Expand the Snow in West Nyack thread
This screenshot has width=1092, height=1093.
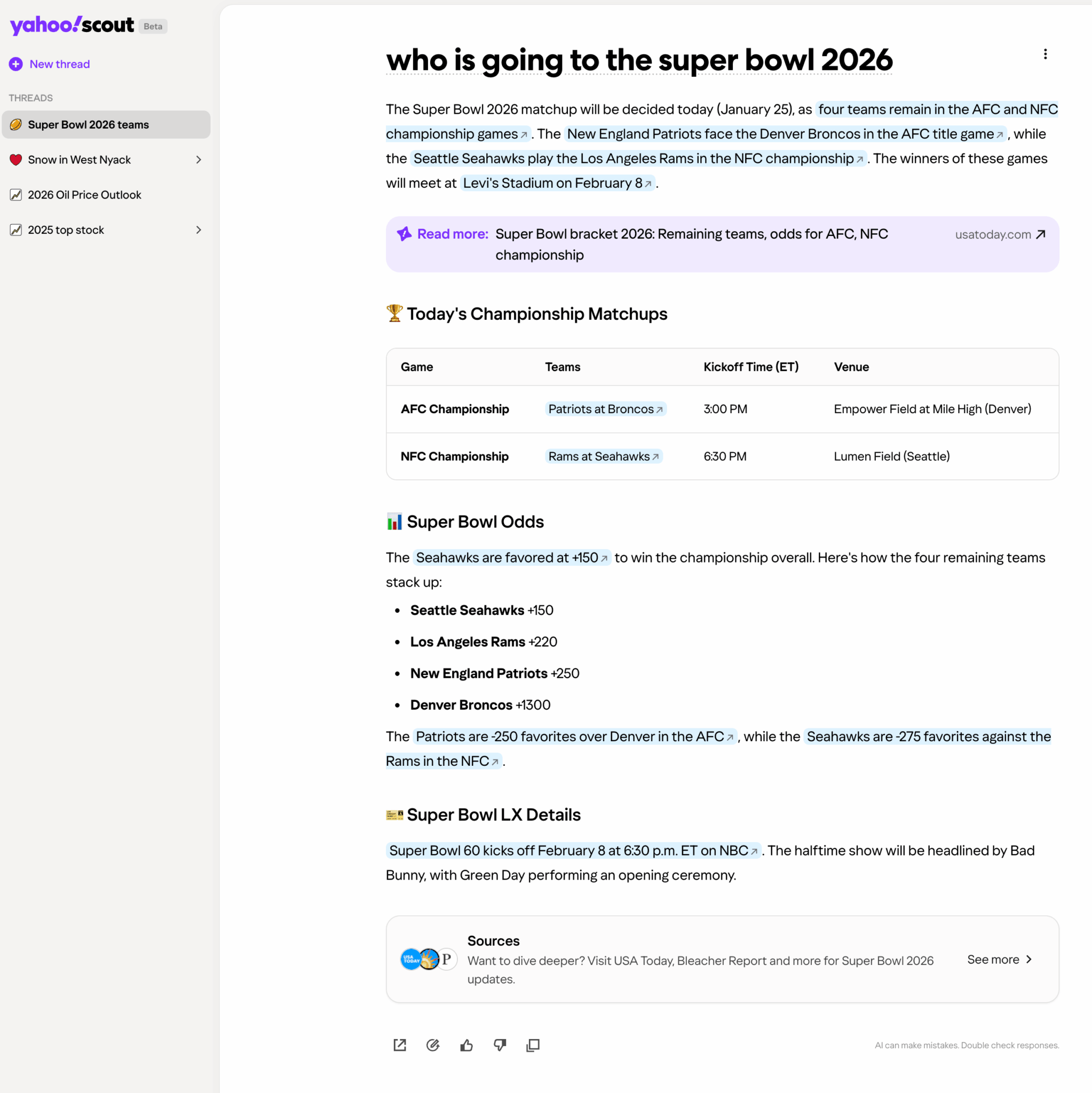(199, 160)
